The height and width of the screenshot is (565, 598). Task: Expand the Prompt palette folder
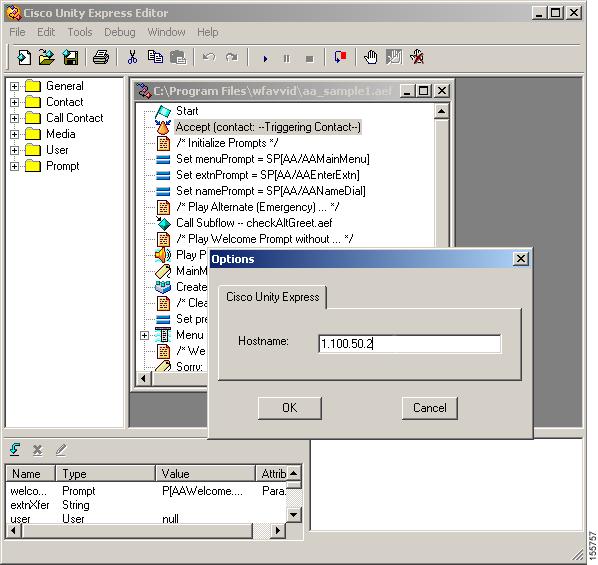coord(14,166)
